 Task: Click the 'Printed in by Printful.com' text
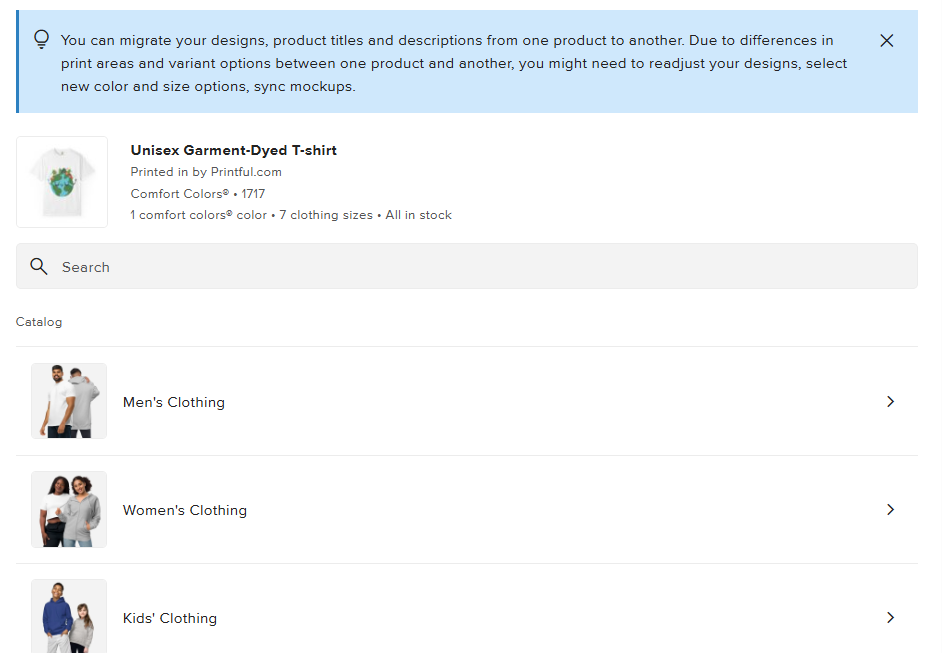click(x=206, y=172)
